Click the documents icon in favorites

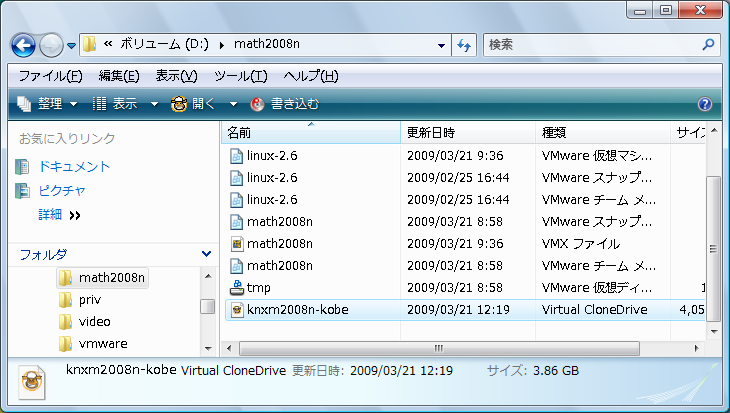22,167
